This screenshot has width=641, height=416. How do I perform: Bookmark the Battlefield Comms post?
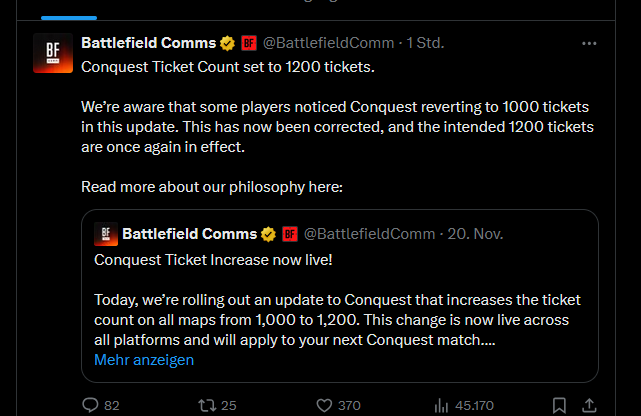tap(560, 405)
